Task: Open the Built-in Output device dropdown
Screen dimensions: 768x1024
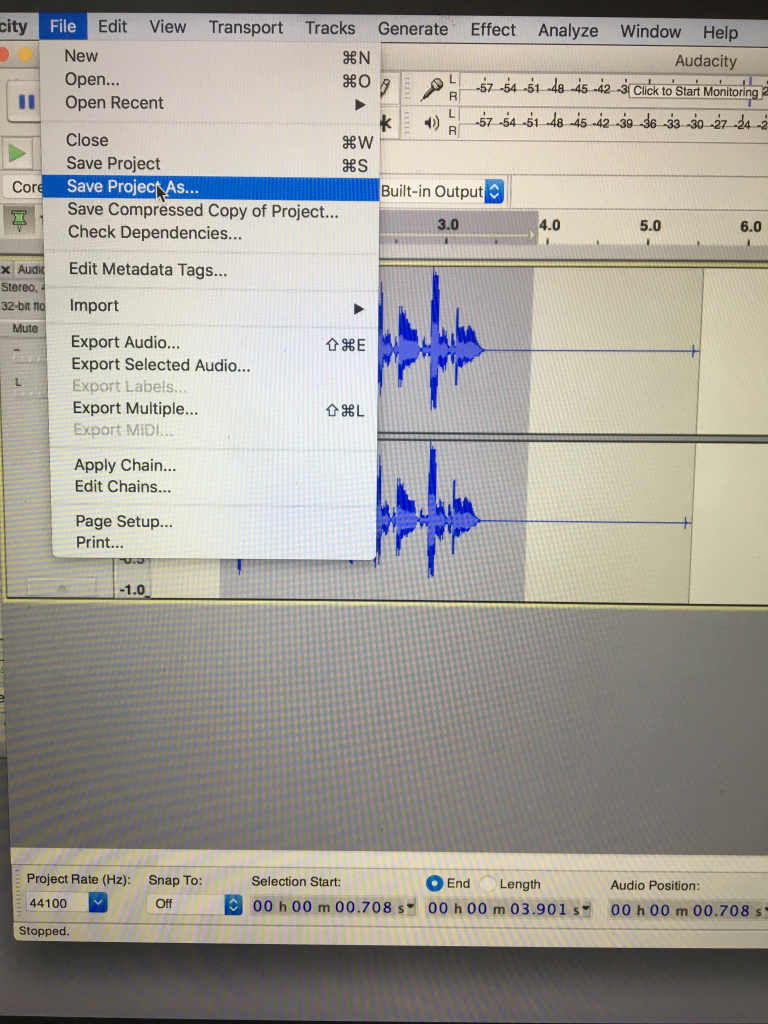Action: point(494,191)
